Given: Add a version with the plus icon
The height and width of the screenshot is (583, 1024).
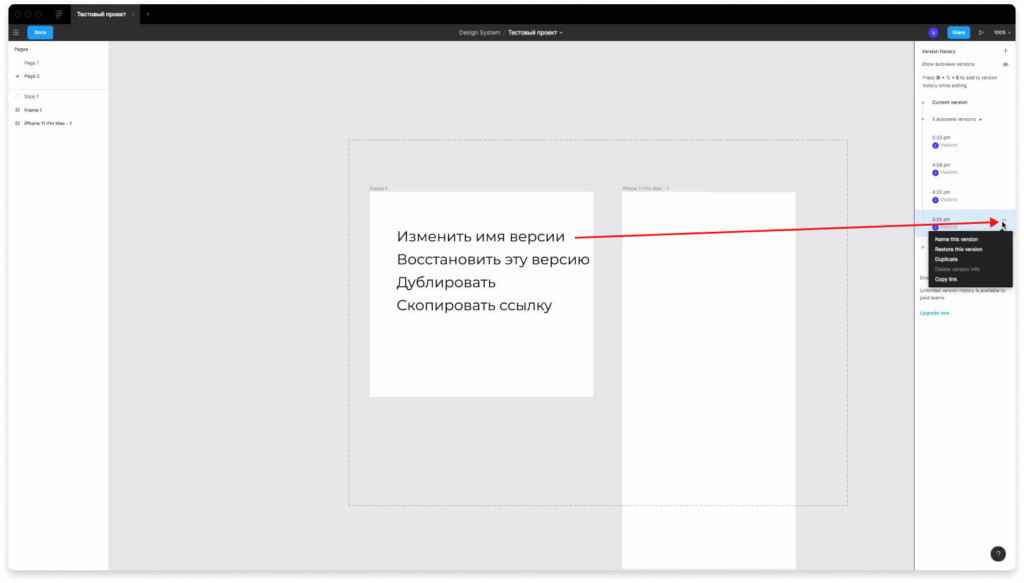Looking at the screenshot, I should [1005, 50].
